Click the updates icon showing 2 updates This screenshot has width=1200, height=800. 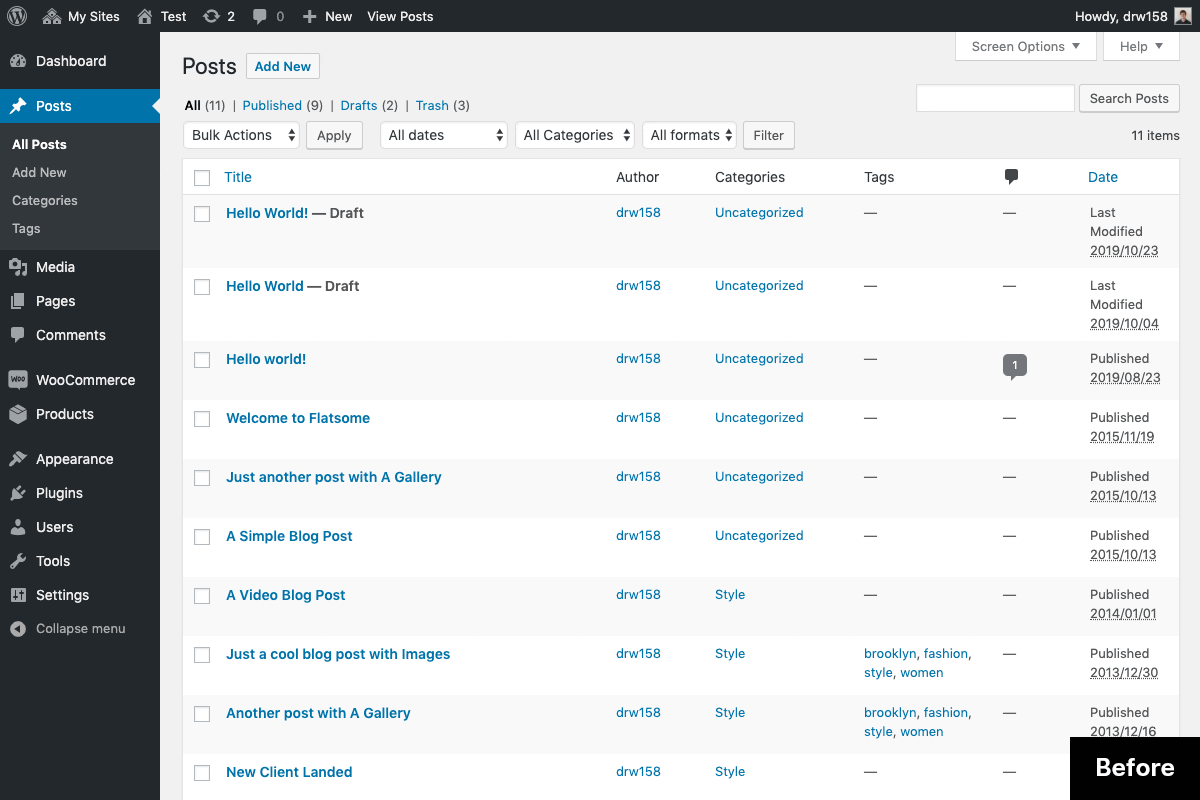pos(218,16)
